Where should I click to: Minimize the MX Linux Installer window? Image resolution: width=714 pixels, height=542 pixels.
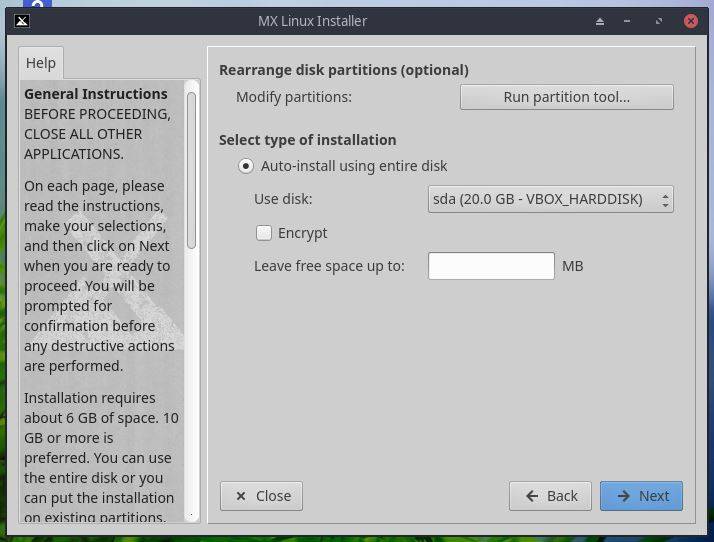627,21
